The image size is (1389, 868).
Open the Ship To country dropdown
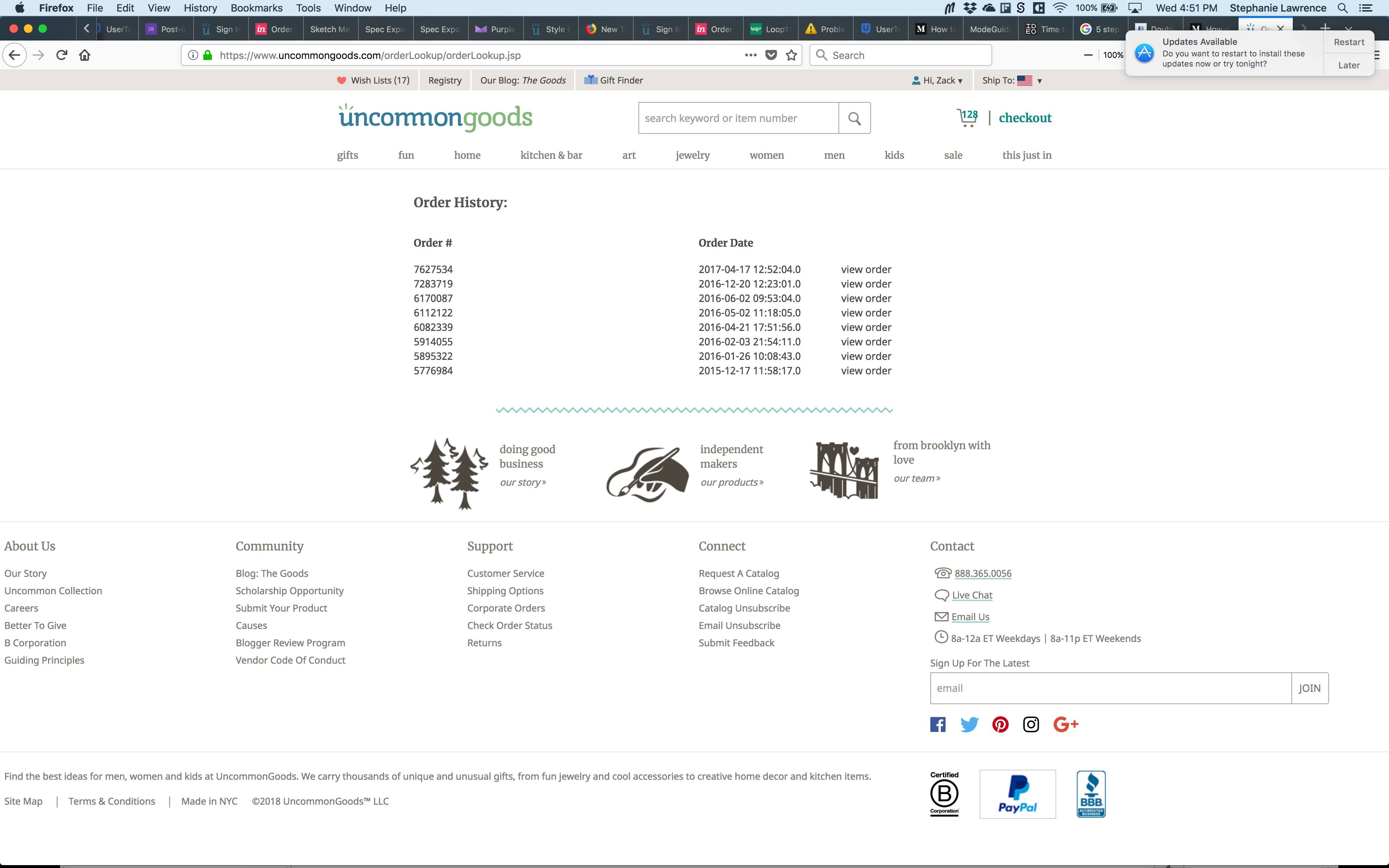tap(1012, 80)
